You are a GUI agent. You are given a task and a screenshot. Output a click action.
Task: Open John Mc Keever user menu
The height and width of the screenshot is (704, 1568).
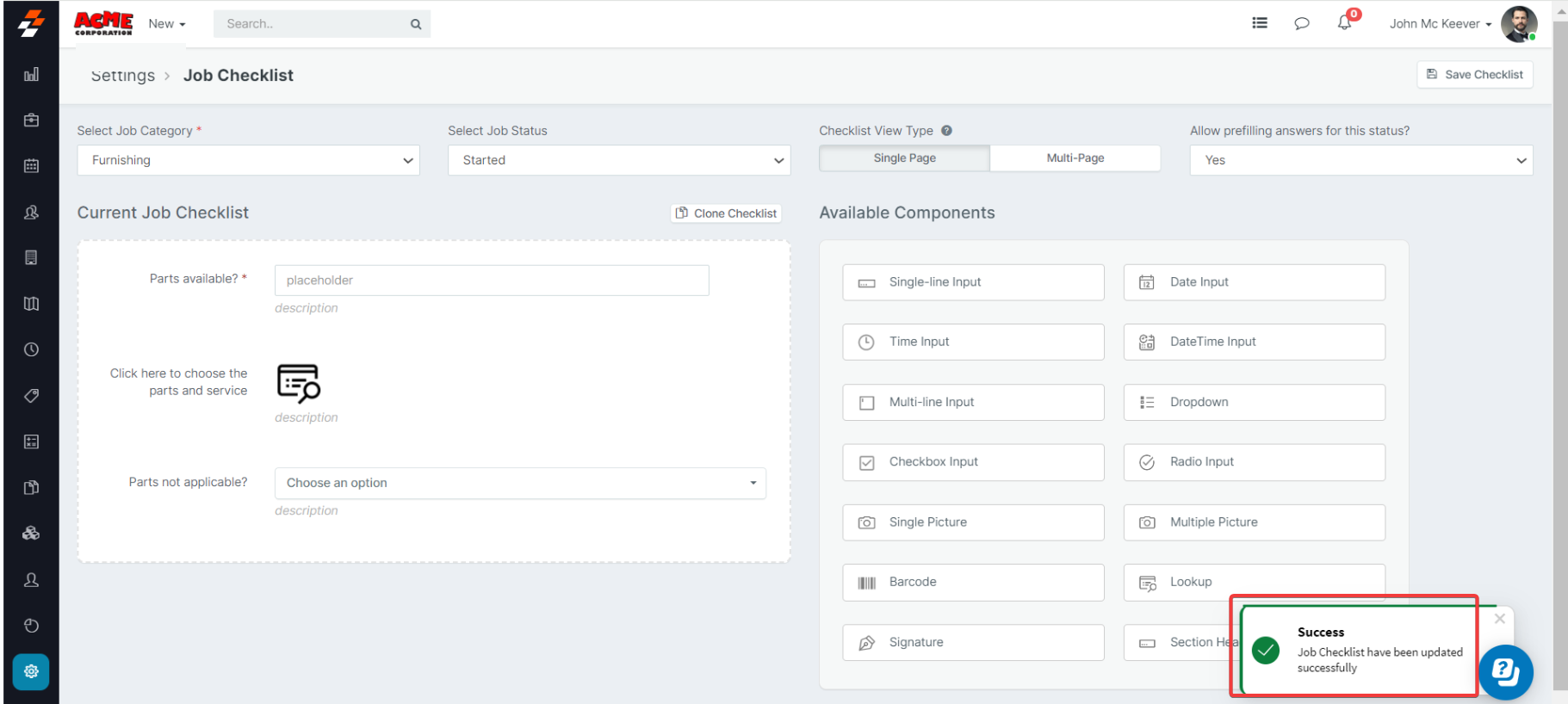tap(1441, 24)
